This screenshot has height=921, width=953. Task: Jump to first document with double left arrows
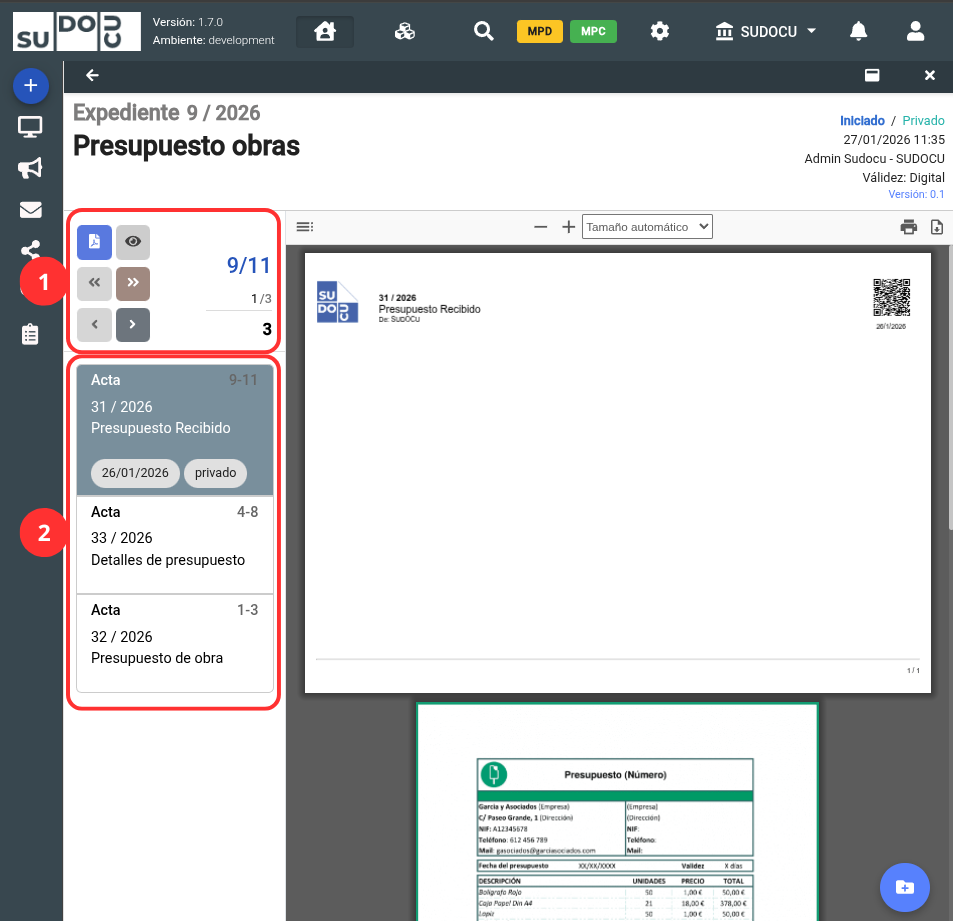tap(94, 283)
